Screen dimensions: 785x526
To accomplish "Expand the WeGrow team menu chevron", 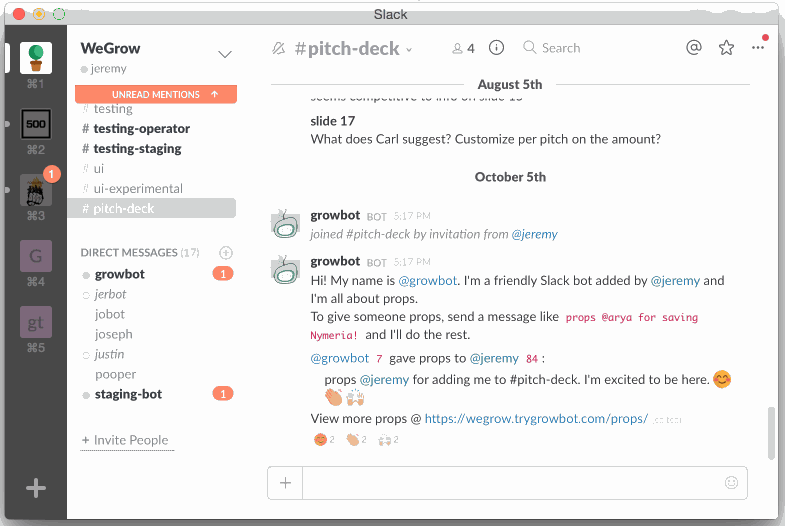I will point(225,54).
